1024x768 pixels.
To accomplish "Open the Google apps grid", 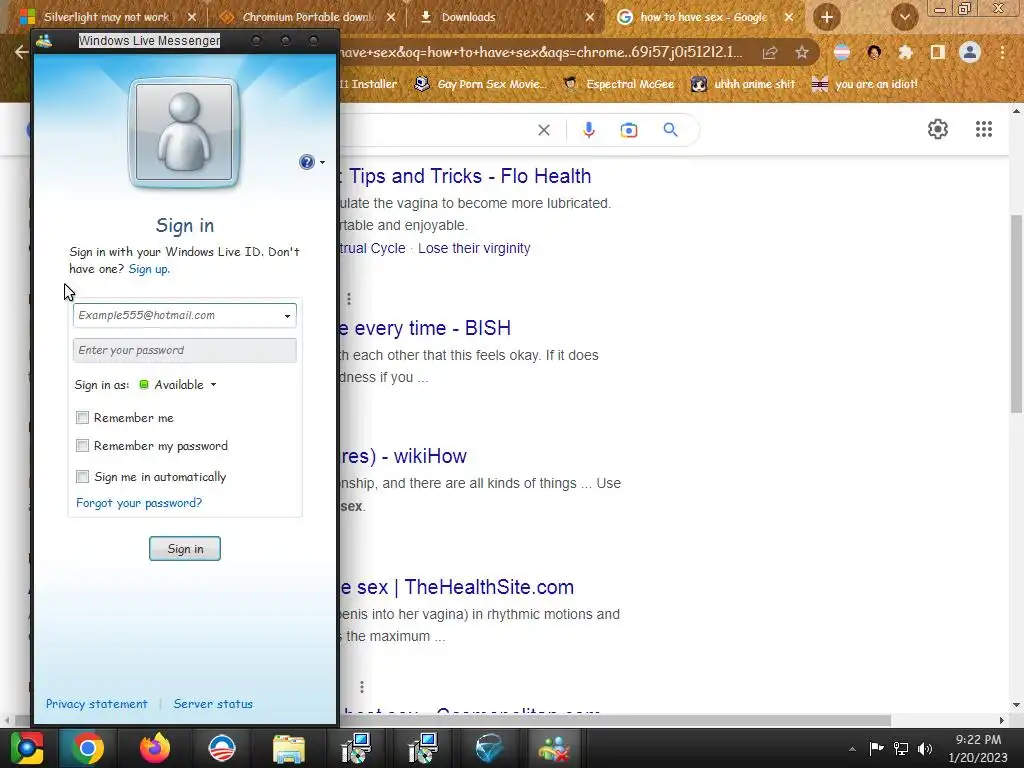I will coord(984,129).
